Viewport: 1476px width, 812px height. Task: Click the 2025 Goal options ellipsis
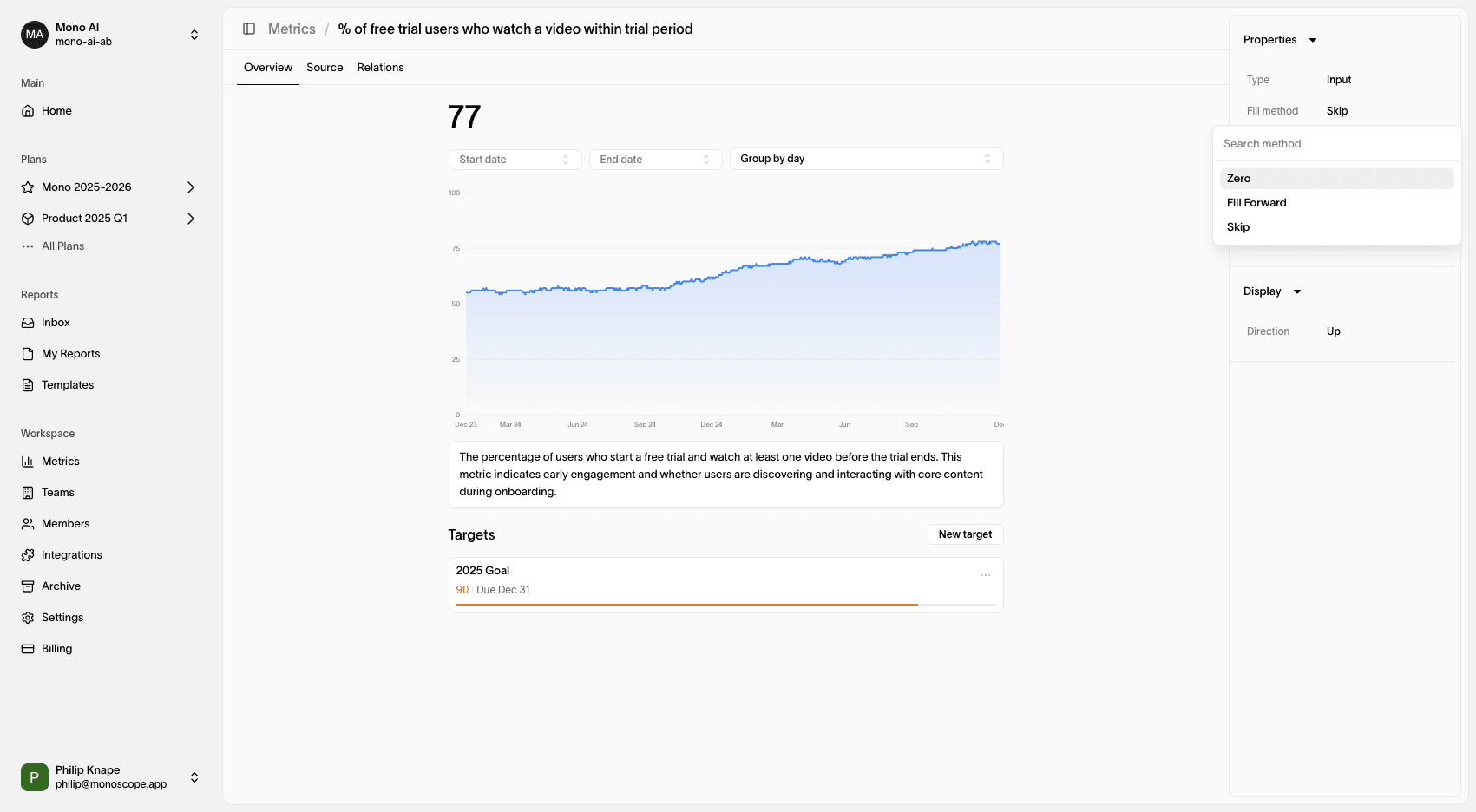[x=986, y=575]
